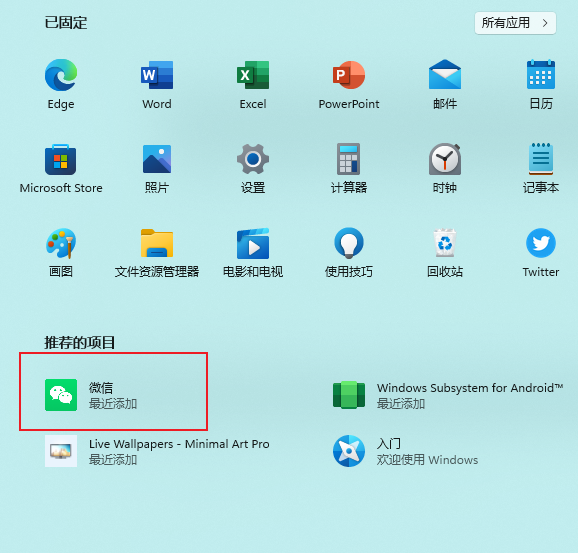Launch PowerPoint from the pinned grid
This screenshot has width=578, height=553.
pyautogui.click(x=349, y=75)
